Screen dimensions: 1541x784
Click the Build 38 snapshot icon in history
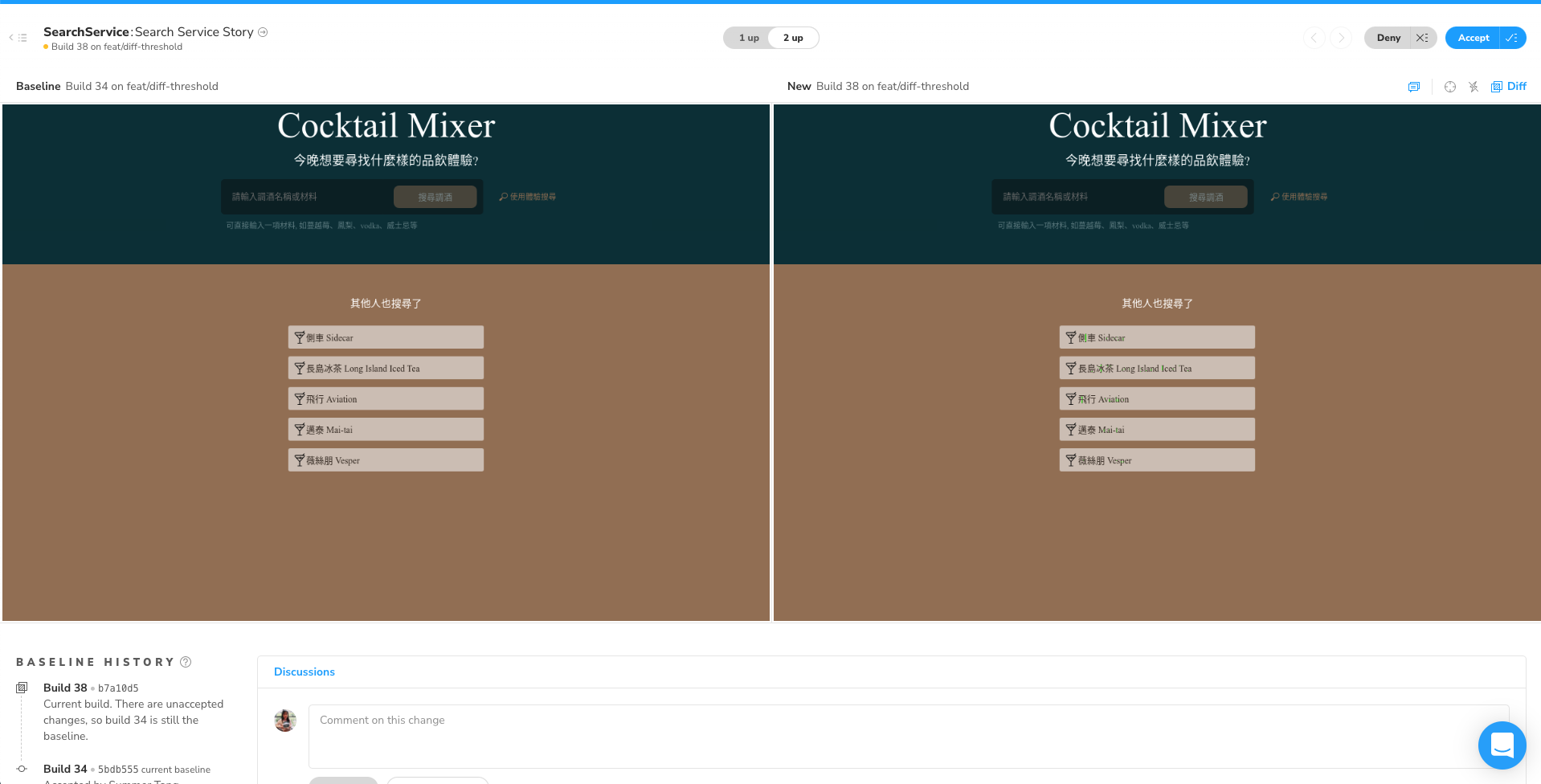coord(22,688)
